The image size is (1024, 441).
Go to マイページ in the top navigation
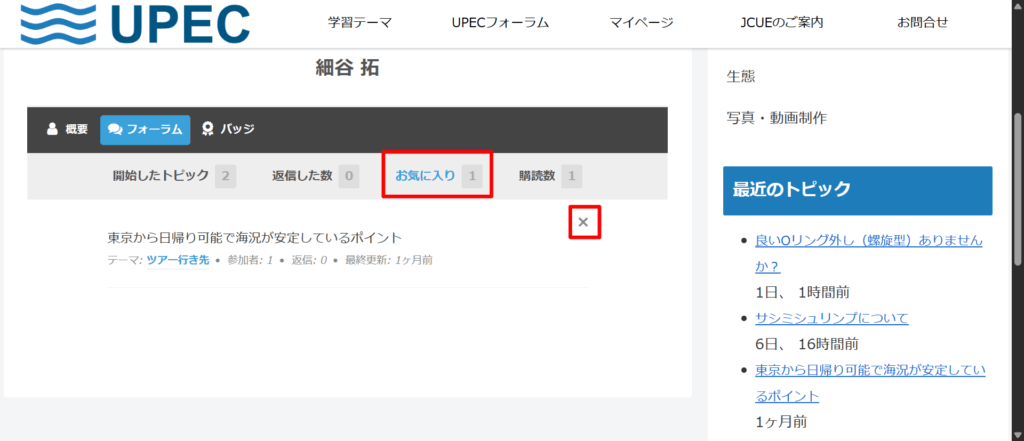[641, 23]
